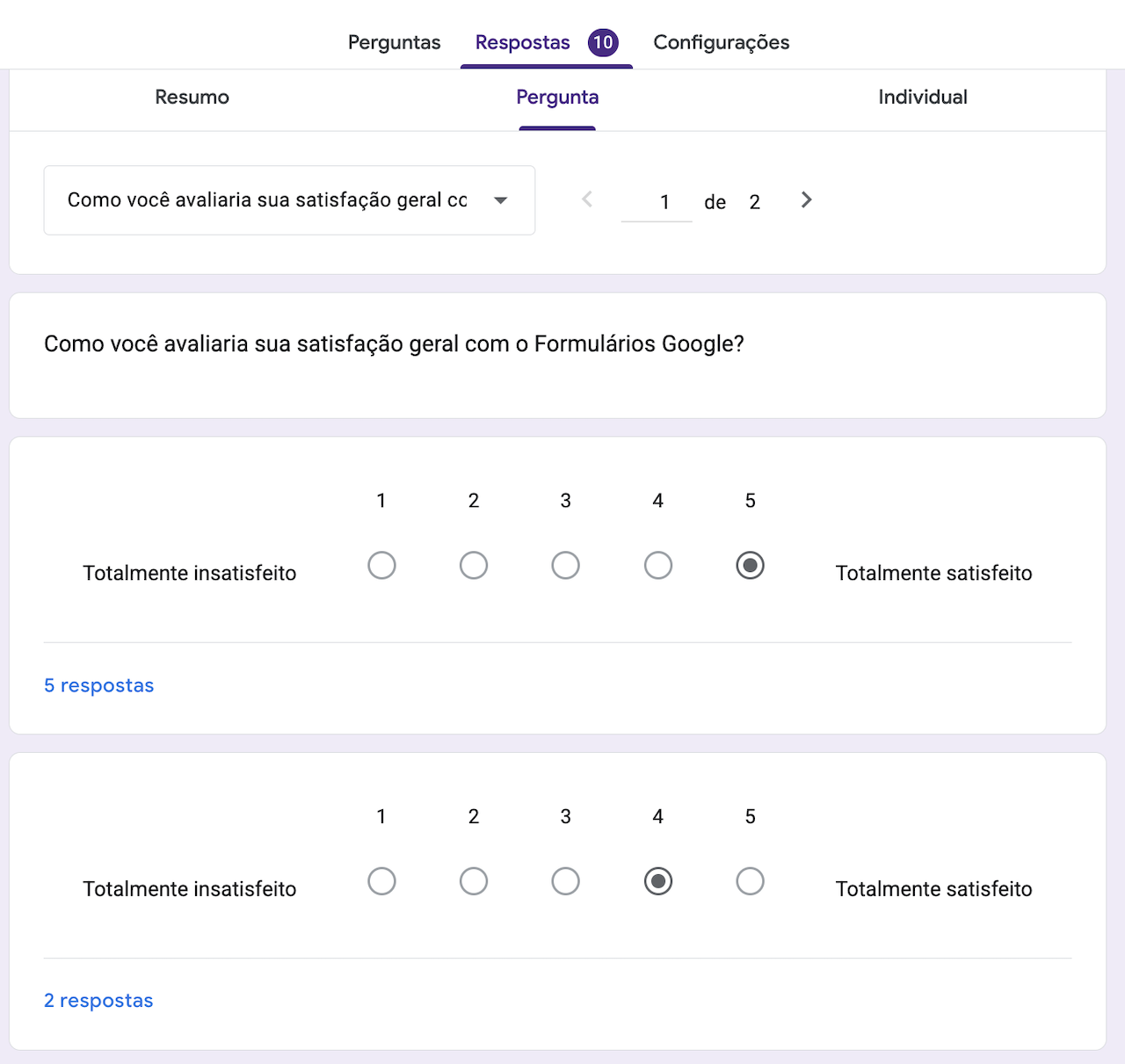Select radio 4 in second rating scale
The width and height of the screenshot is (1125, 1064).
click(657, 881)
